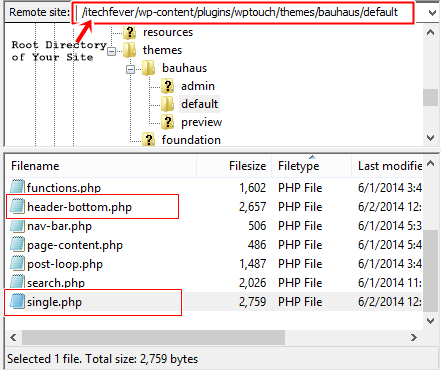The image size is (441, 370).
Task: Select the page-content.php file name
Action: click(x=75, y=245)
